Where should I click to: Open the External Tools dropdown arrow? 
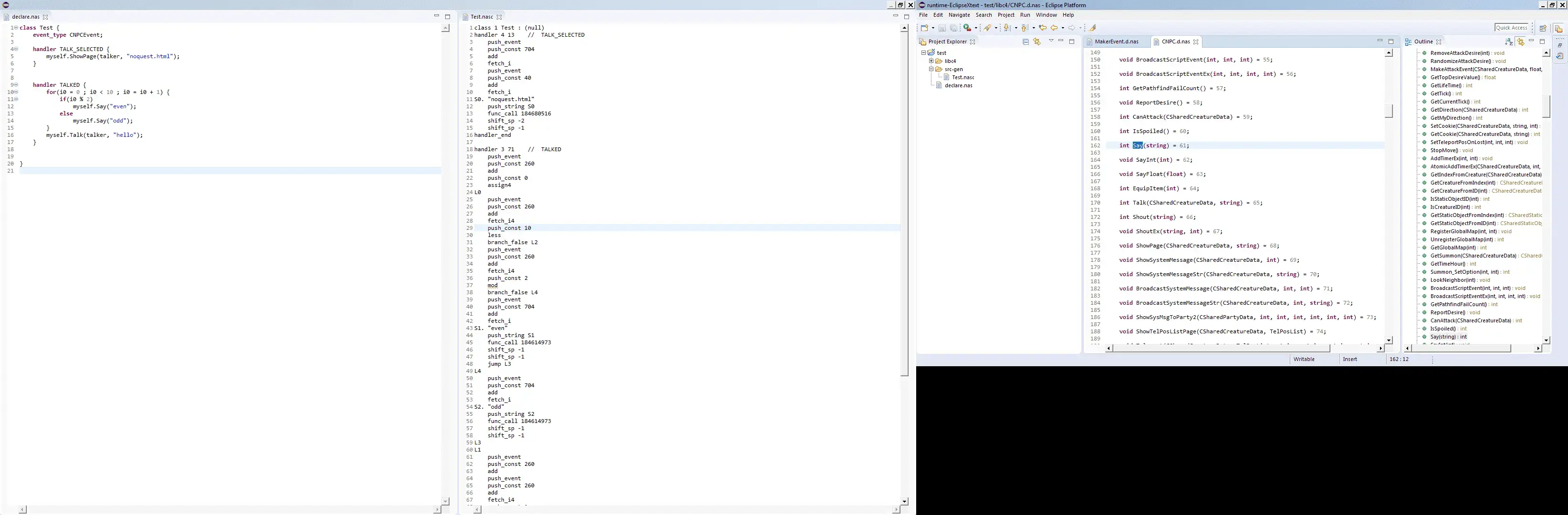coord(976,28)
